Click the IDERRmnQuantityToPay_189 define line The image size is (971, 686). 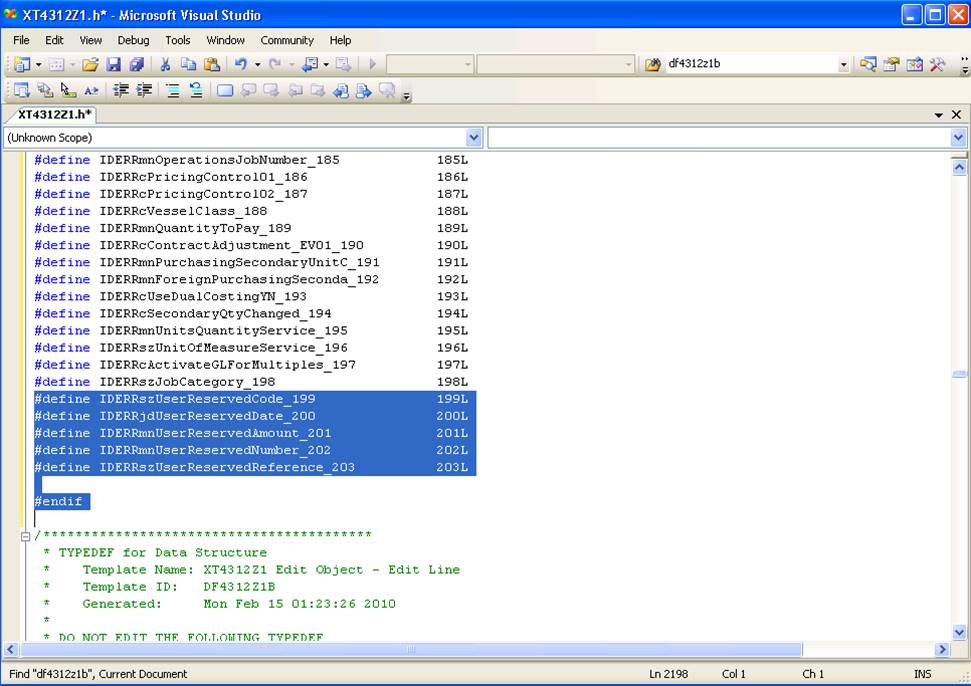[x=251, y=228]
